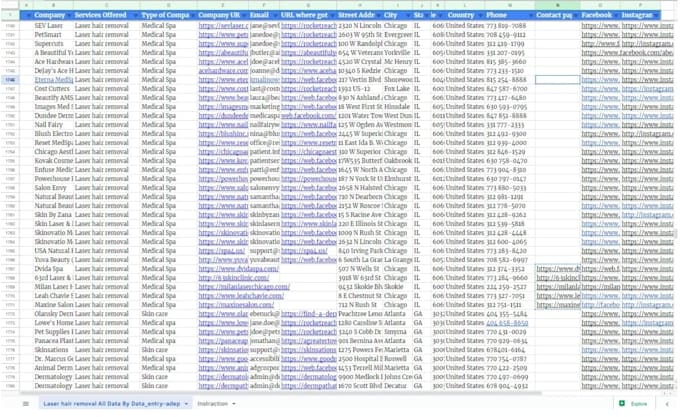Screen dimensions: 680x417
Task: Select the Street Address header cell
Action: pyautogui.click(x=360, y=15)
